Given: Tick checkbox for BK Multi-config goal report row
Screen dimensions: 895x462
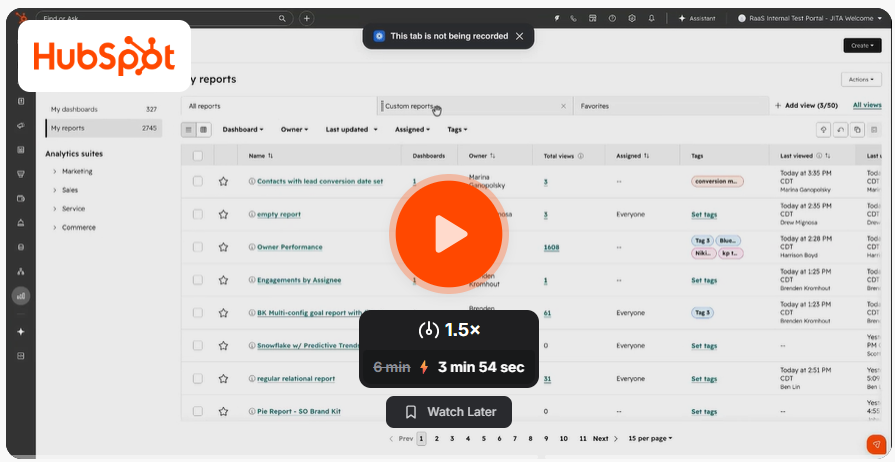Looking at the screenshot, I should click(x=197, y=312).
